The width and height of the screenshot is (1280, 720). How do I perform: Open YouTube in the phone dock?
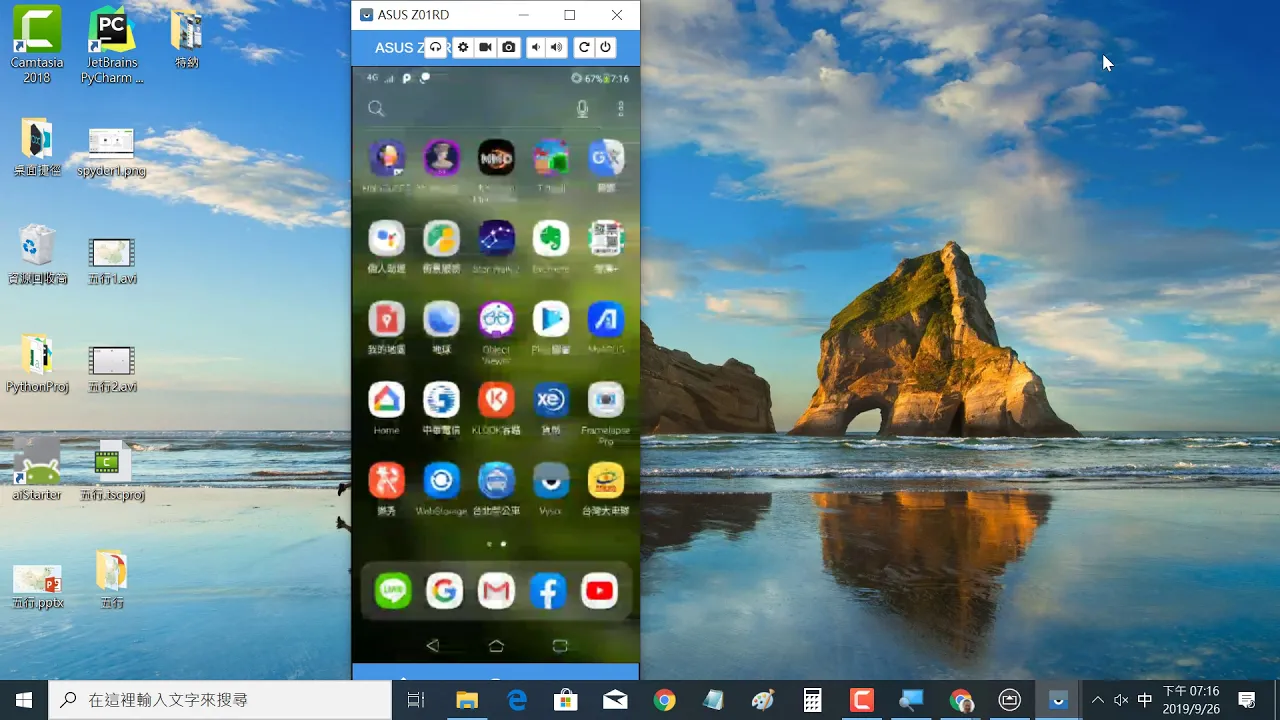(x=599, y=591)
